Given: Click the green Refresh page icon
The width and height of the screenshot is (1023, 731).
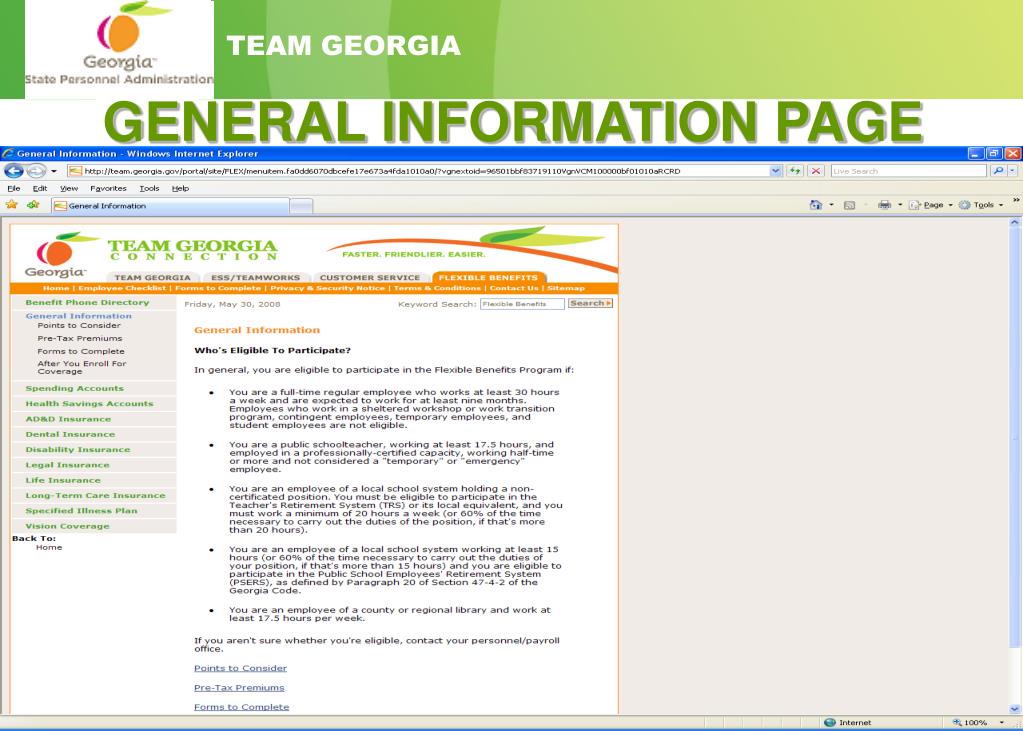Looking at the screenshot, I should pyautogui.click(x=795, y=171).
